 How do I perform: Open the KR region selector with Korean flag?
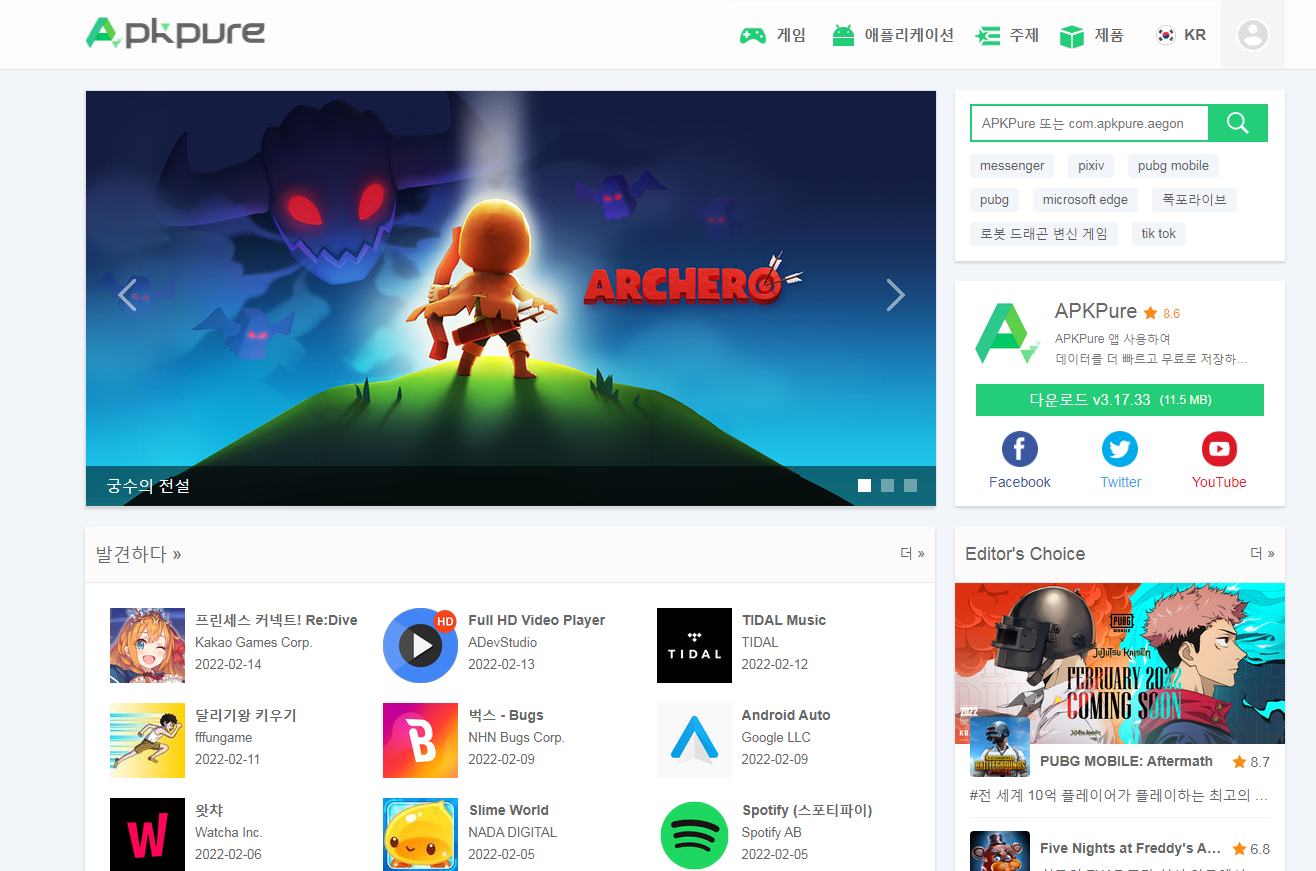(x=1180, y=35)
